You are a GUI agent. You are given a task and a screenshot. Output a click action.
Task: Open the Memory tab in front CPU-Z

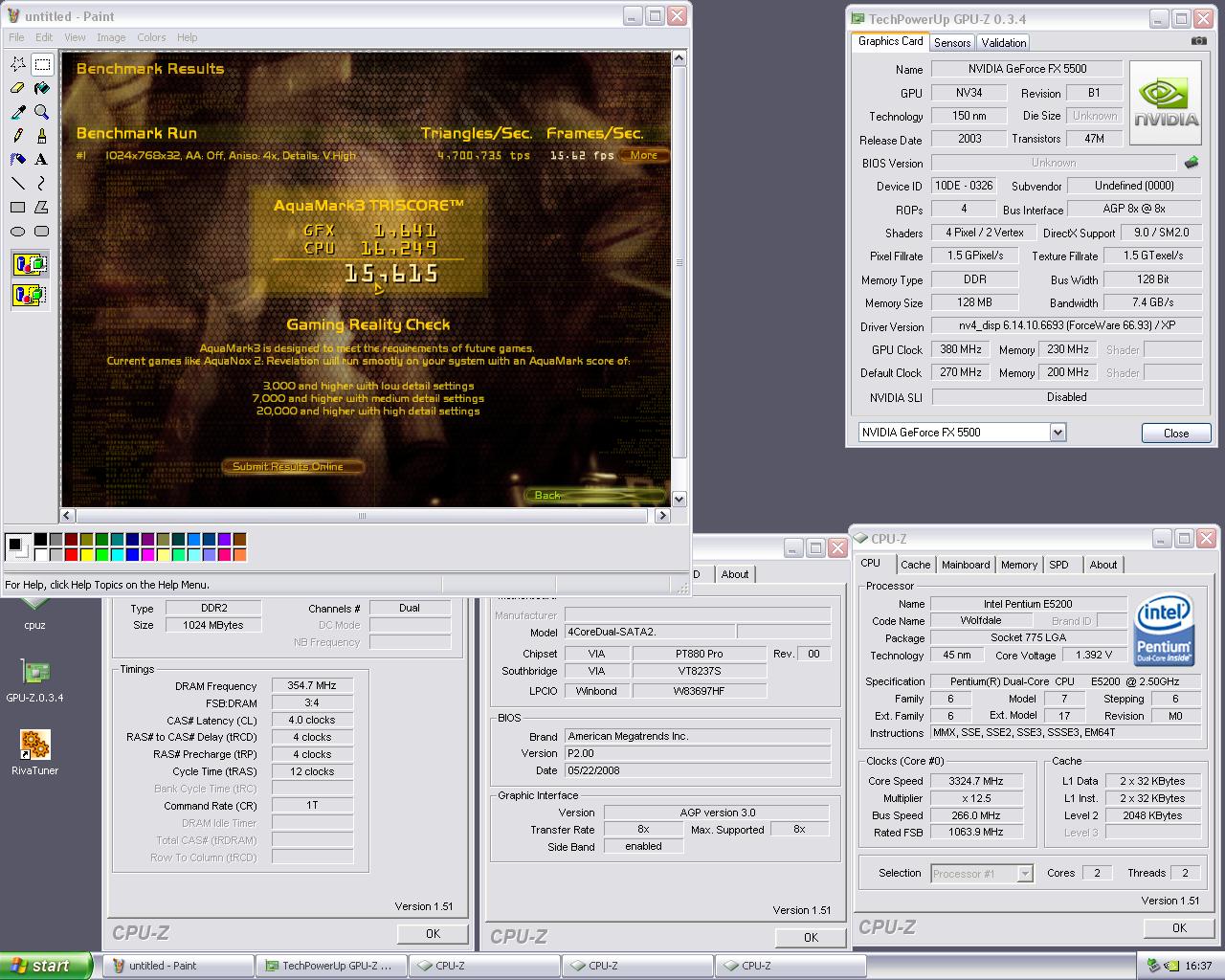pos(1019,565)
